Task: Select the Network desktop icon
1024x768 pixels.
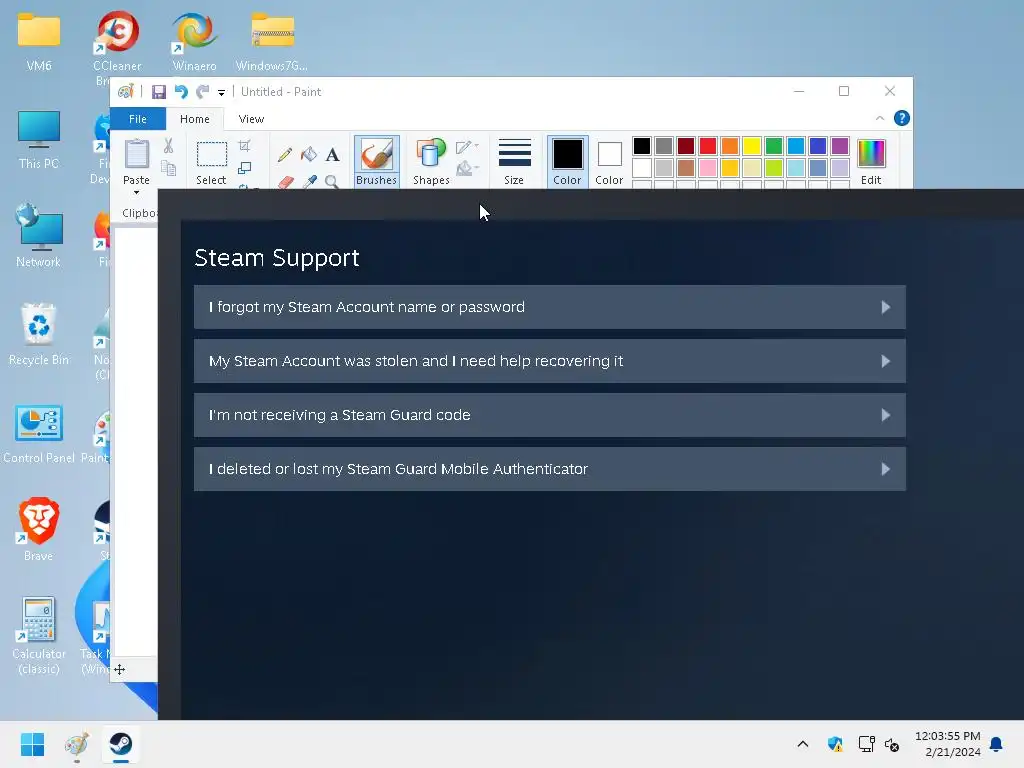Action: [39, 236]
